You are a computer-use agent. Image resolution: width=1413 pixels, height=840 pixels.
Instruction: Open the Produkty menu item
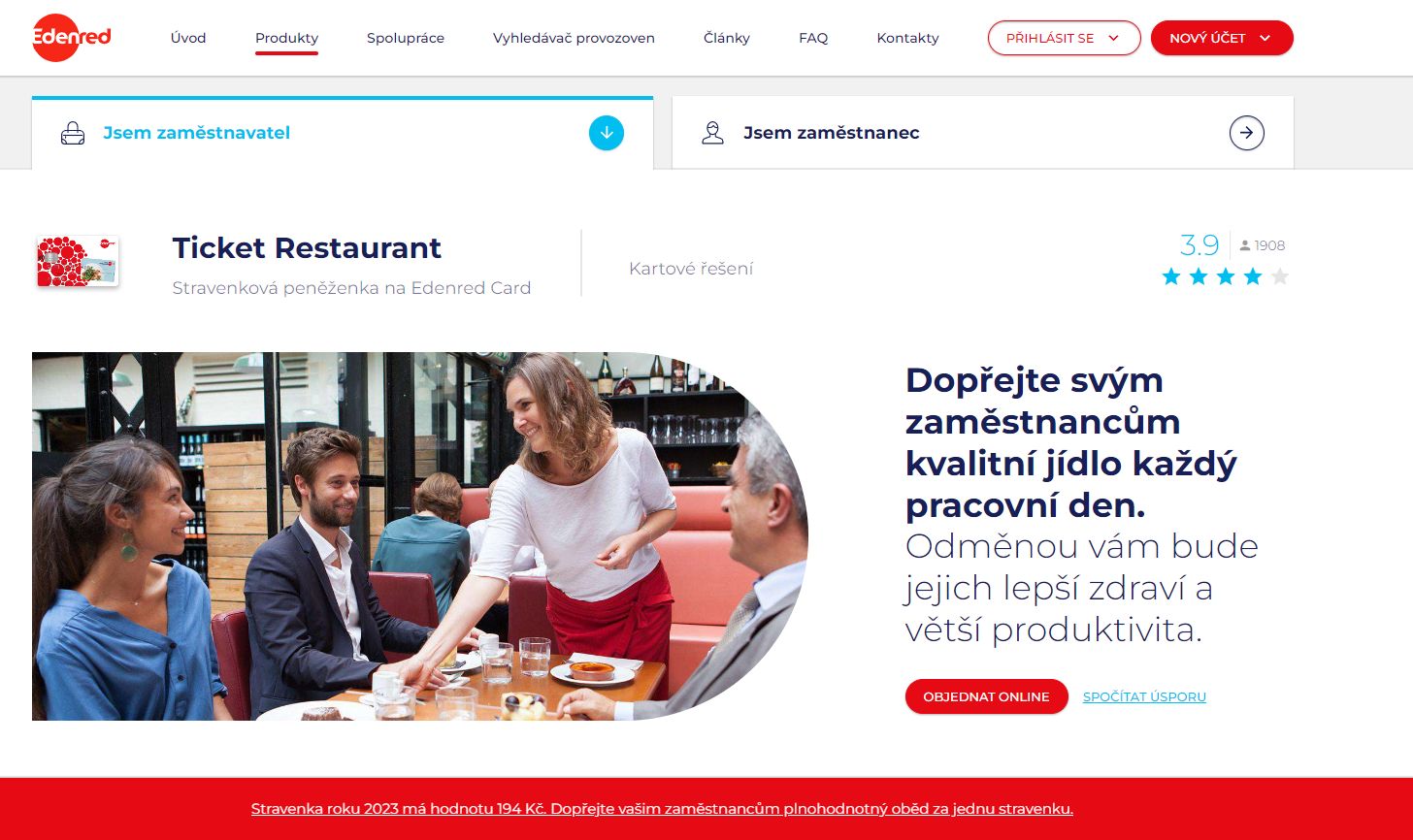(287, 38)
